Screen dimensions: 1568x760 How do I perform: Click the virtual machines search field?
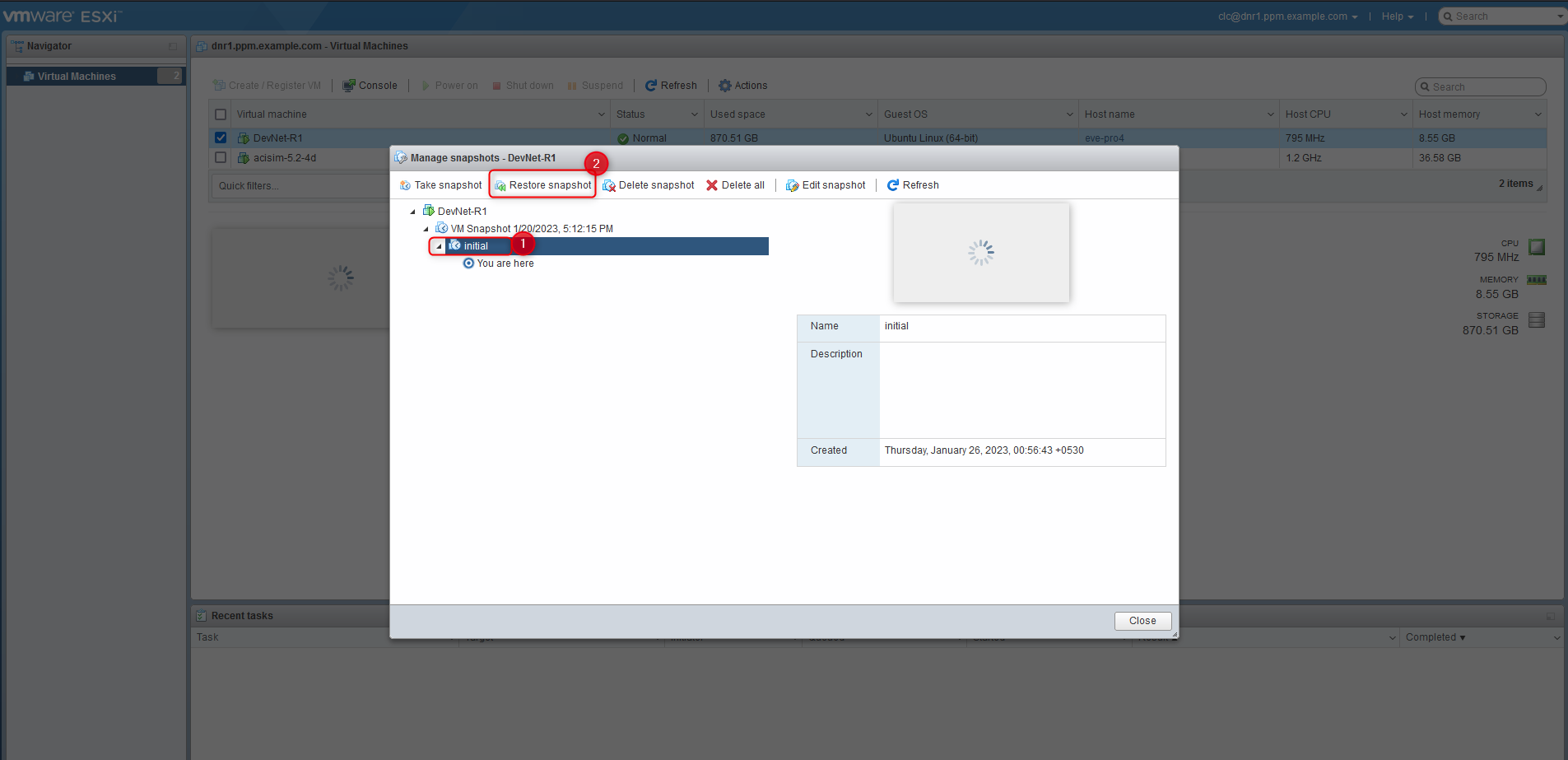pos(1481,87)
